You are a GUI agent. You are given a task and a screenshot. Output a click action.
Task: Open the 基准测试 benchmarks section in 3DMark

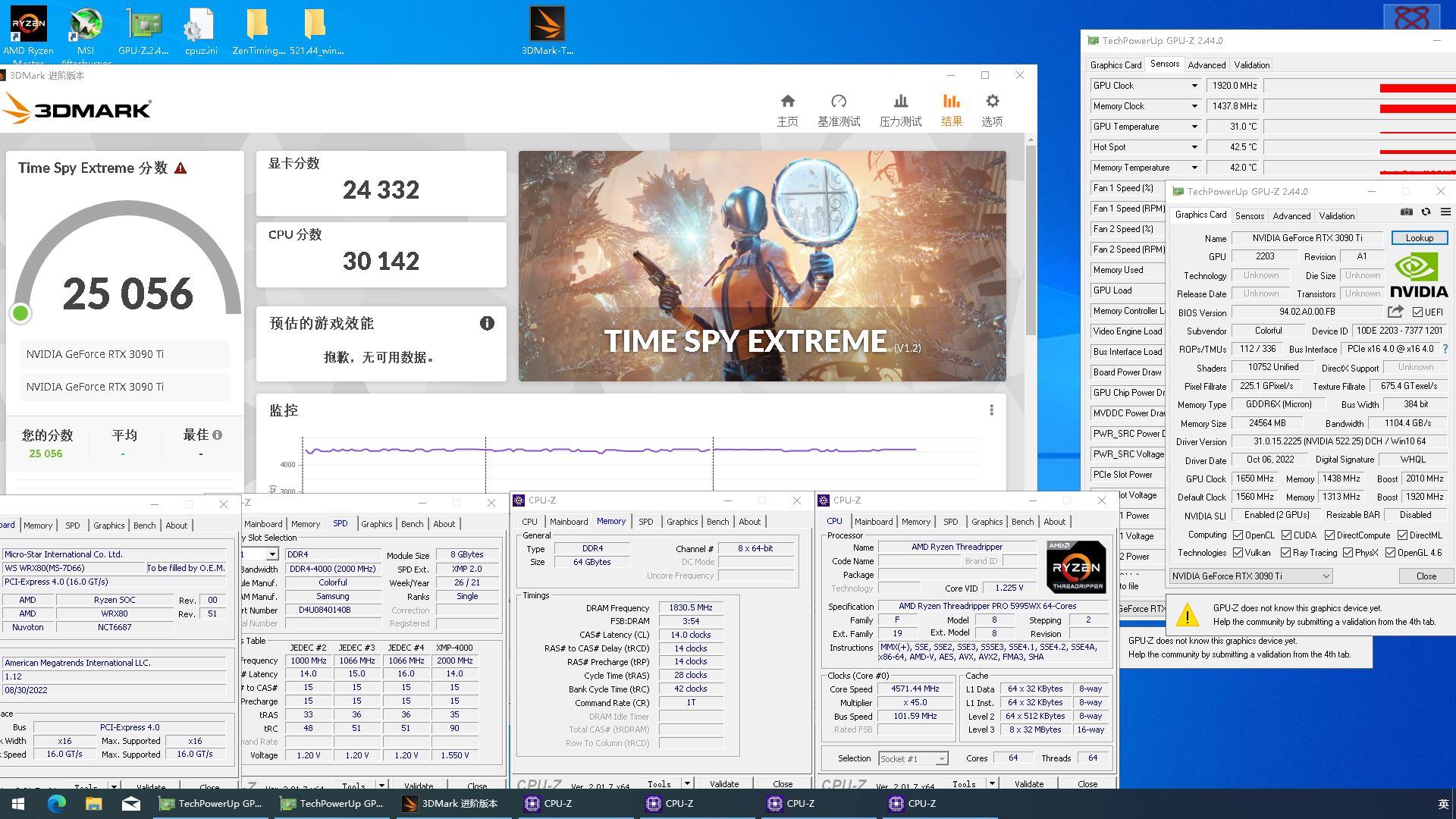point(839,111)
